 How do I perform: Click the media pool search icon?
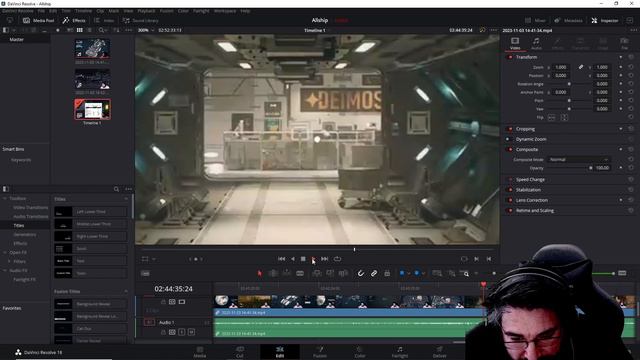pyautogui.click(x=101, y=30)
